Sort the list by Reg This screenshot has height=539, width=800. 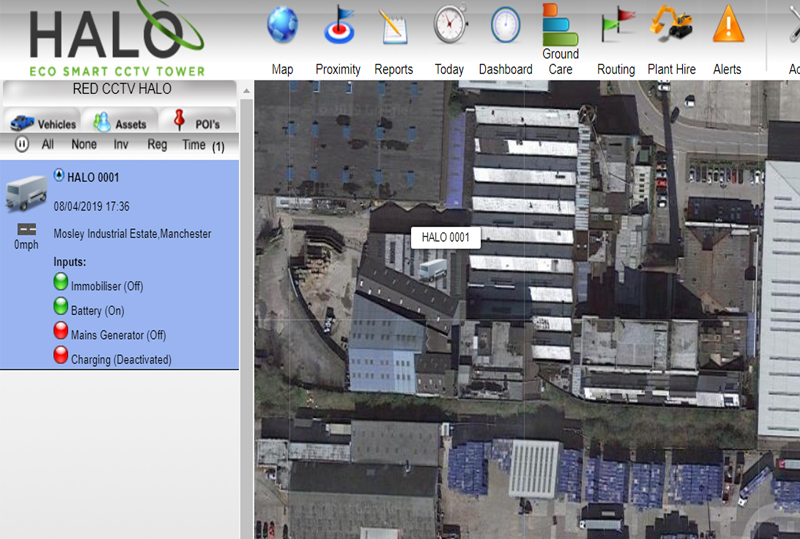click(157, 145)
